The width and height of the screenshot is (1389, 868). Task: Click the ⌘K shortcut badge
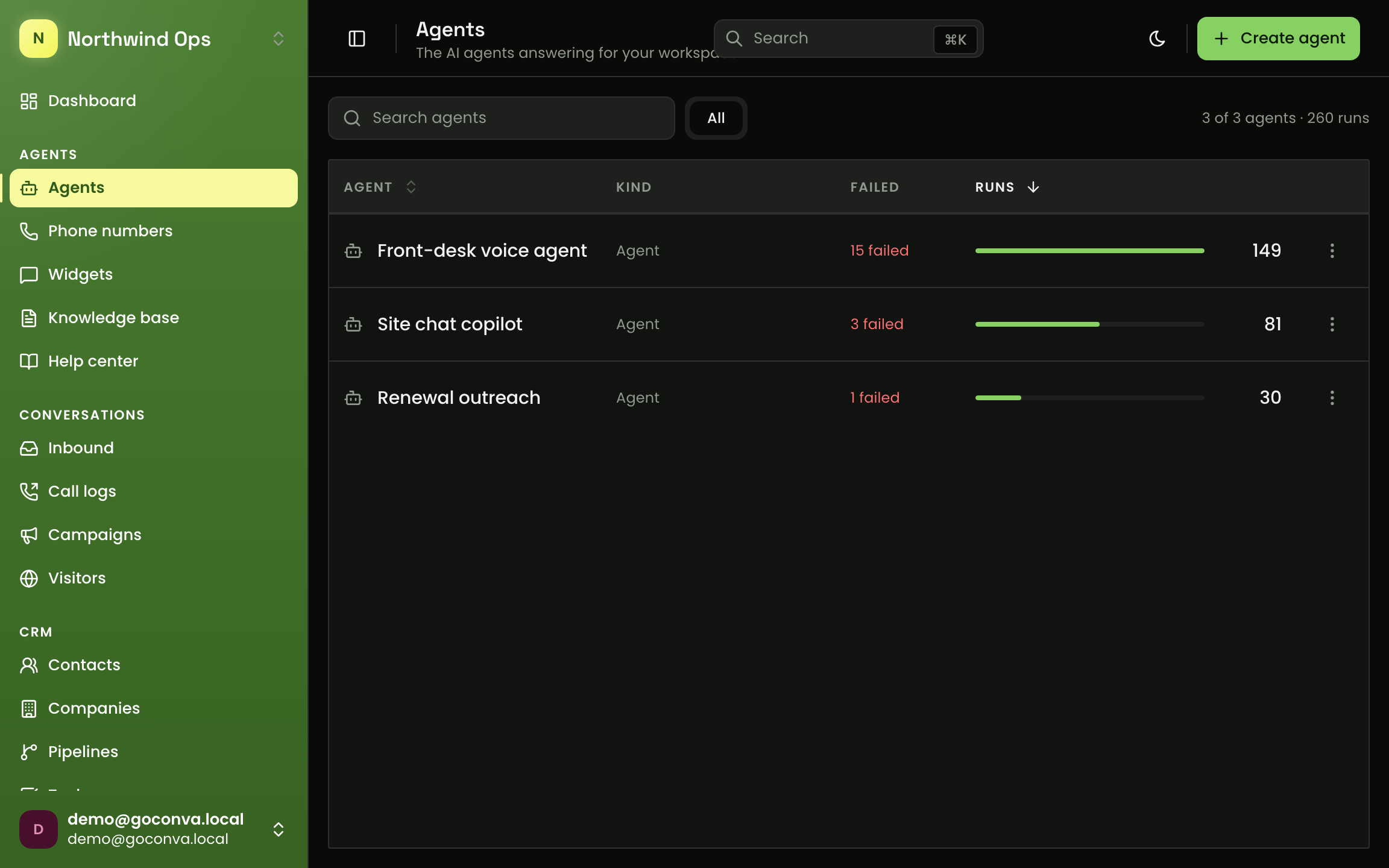[x=955, y=39]
